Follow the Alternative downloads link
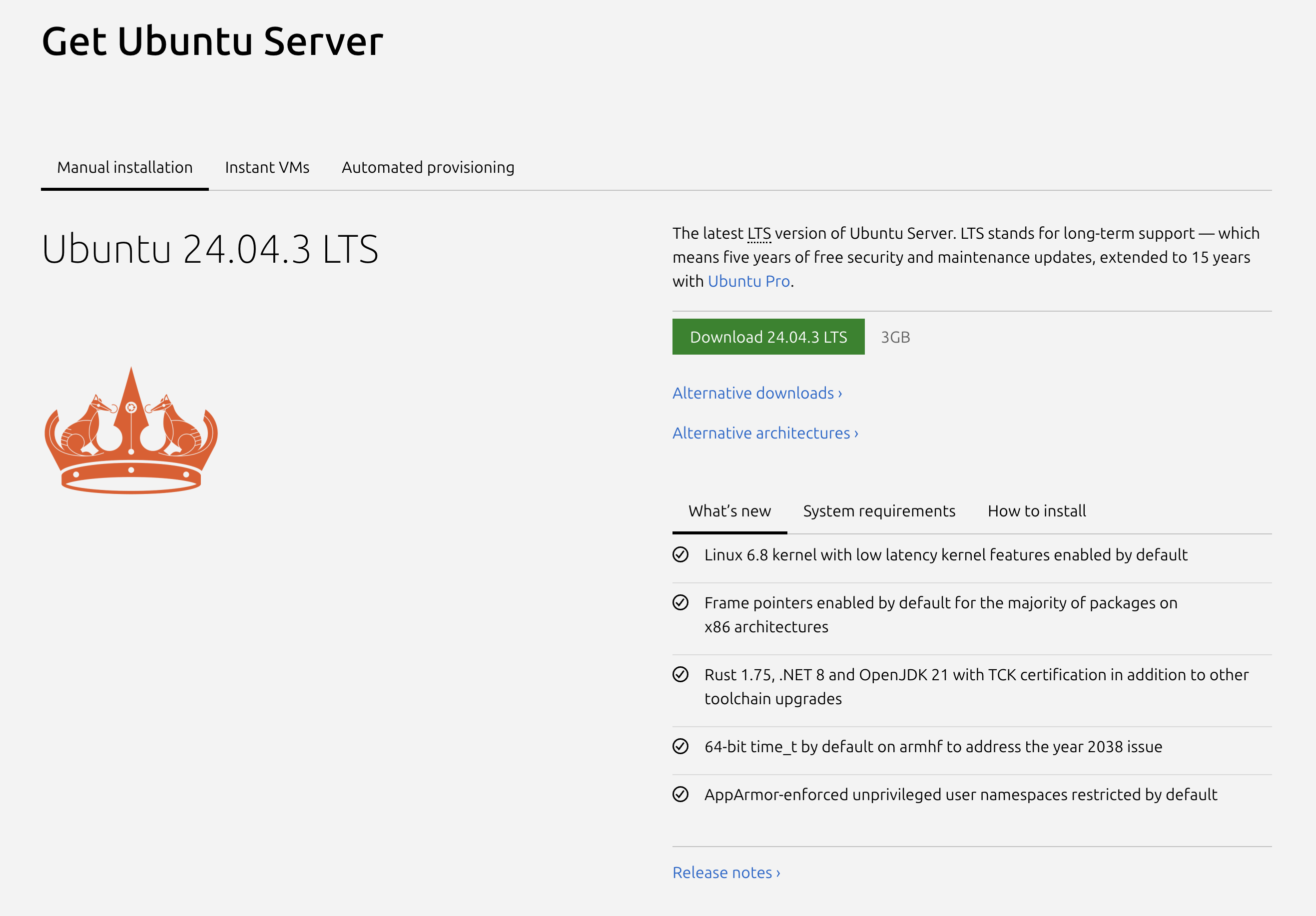This screenshot has width=1316, height=916. point(756,393)
